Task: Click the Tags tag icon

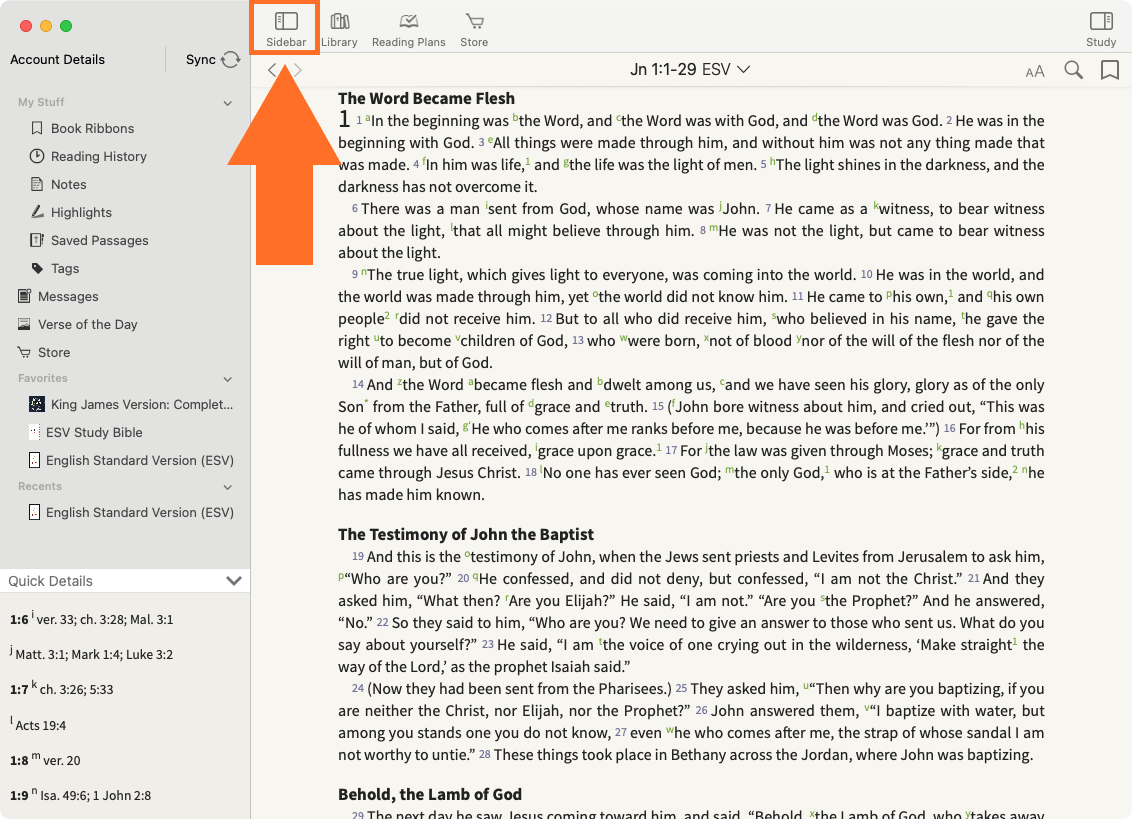Action: [37, 268]
